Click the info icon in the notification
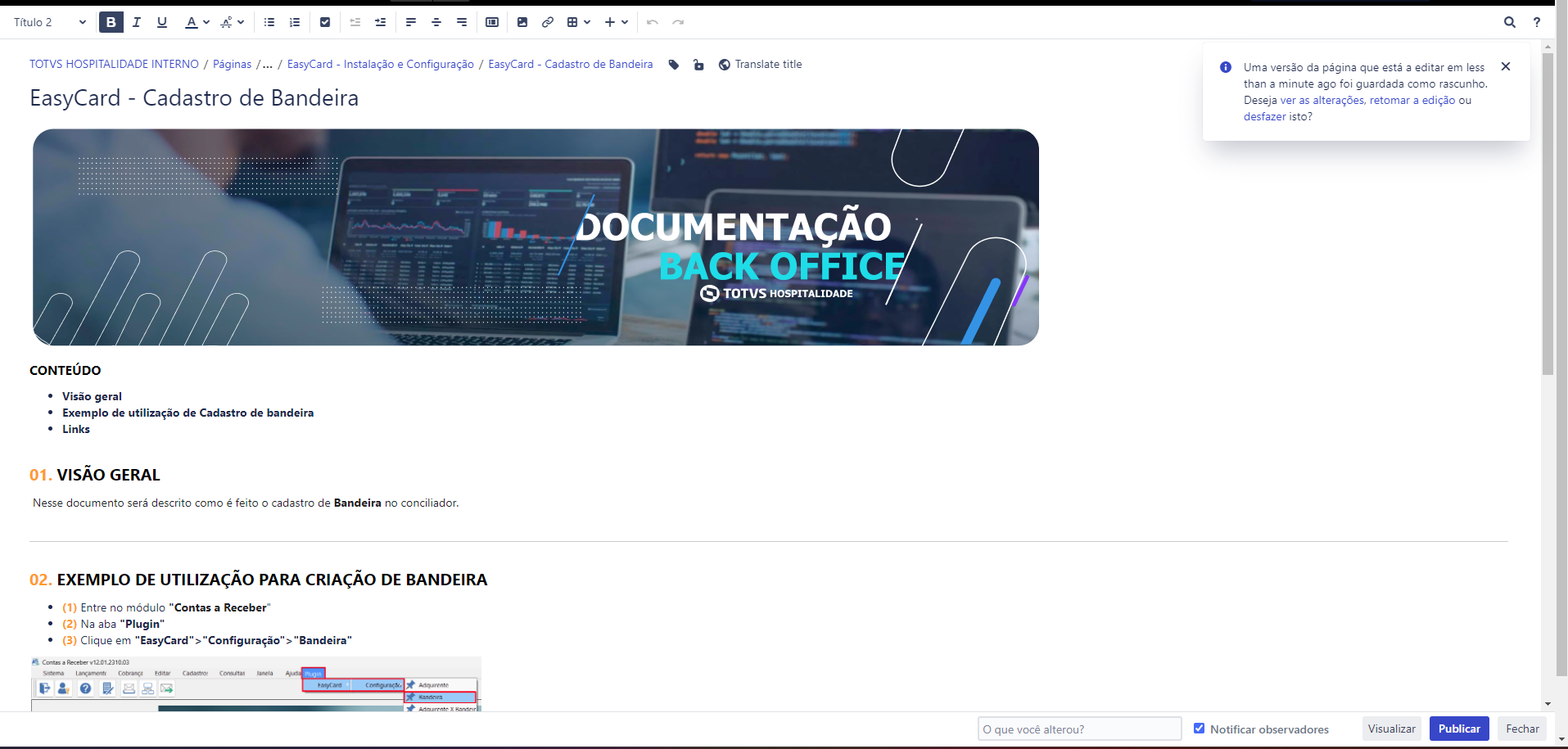The image size is (1568, 749). tap(1226, 67)
